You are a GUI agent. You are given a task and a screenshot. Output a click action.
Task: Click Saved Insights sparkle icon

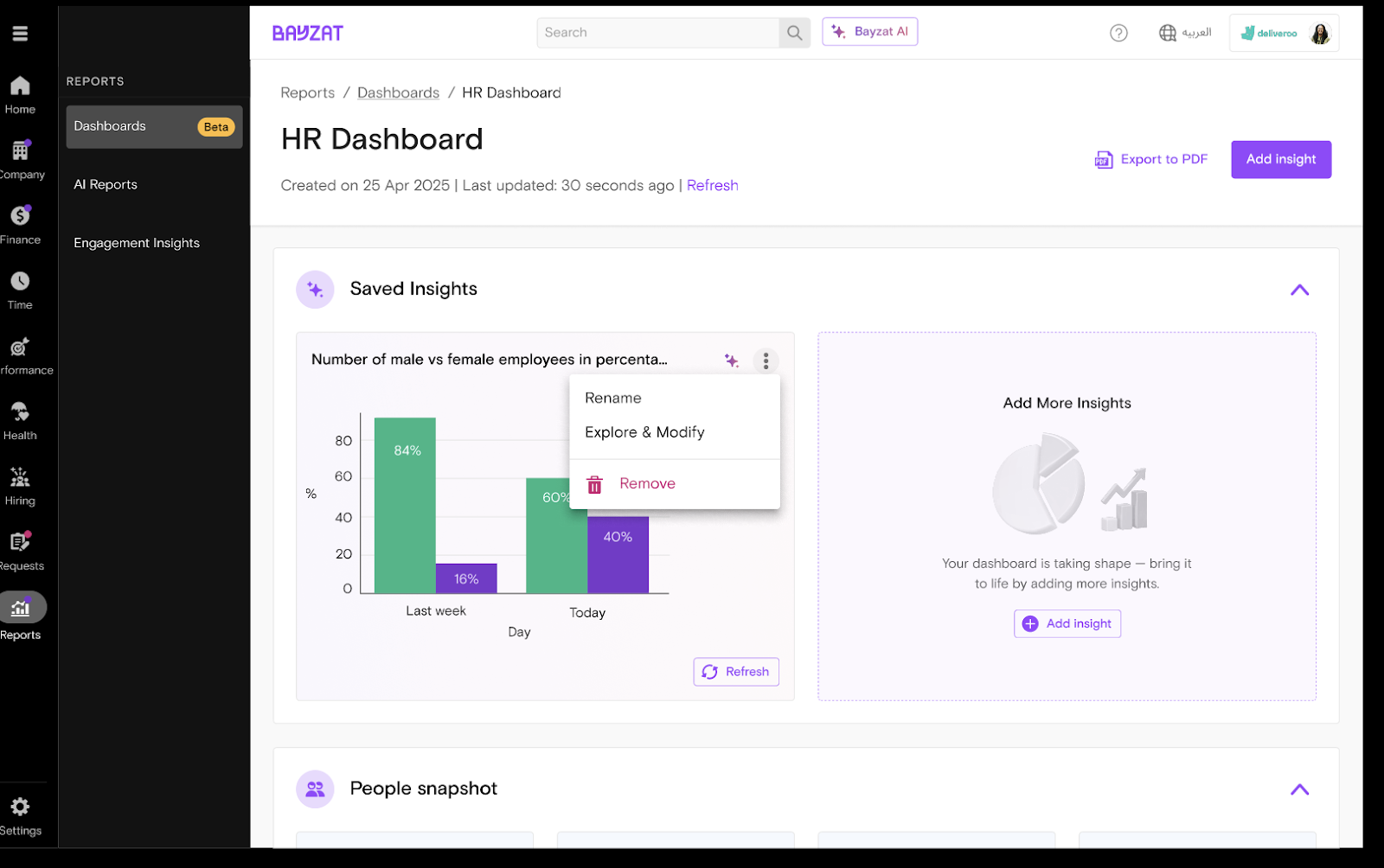point(315,290)
